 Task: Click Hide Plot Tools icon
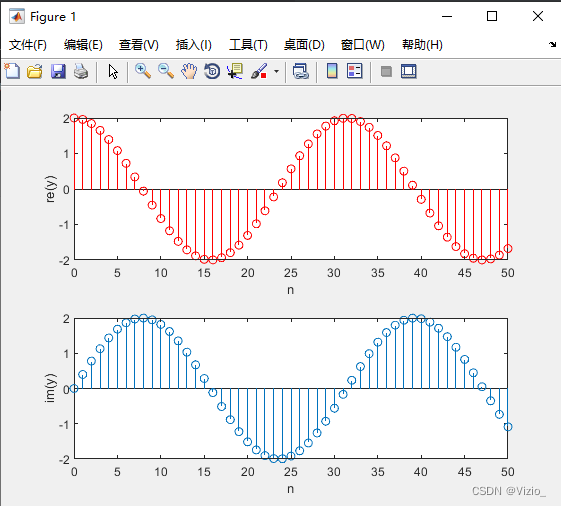click(x=386, y=72)
